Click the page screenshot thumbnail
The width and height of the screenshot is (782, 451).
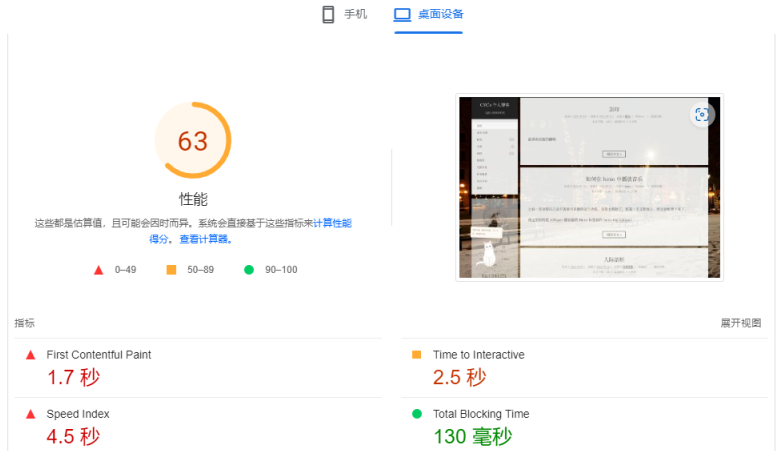(x=589, y=187)
